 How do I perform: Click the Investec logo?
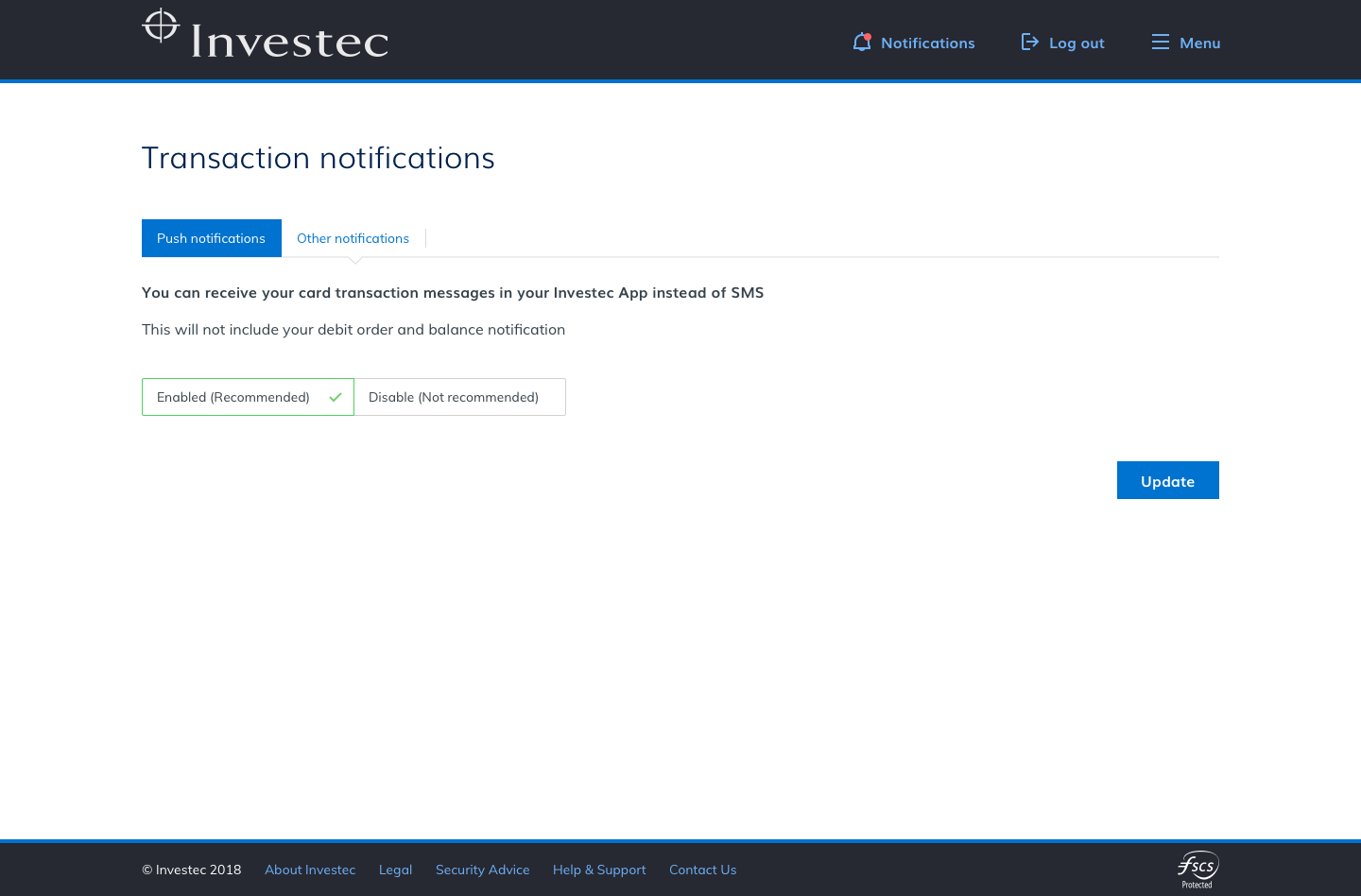pyautogui.click(x=265, y=35)
